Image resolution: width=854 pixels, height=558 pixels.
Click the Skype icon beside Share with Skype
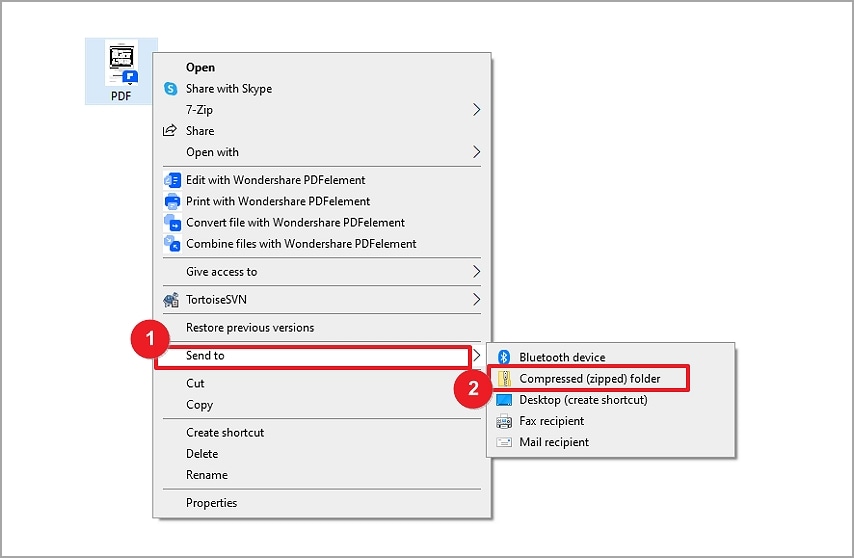click(x=170, y=89)
